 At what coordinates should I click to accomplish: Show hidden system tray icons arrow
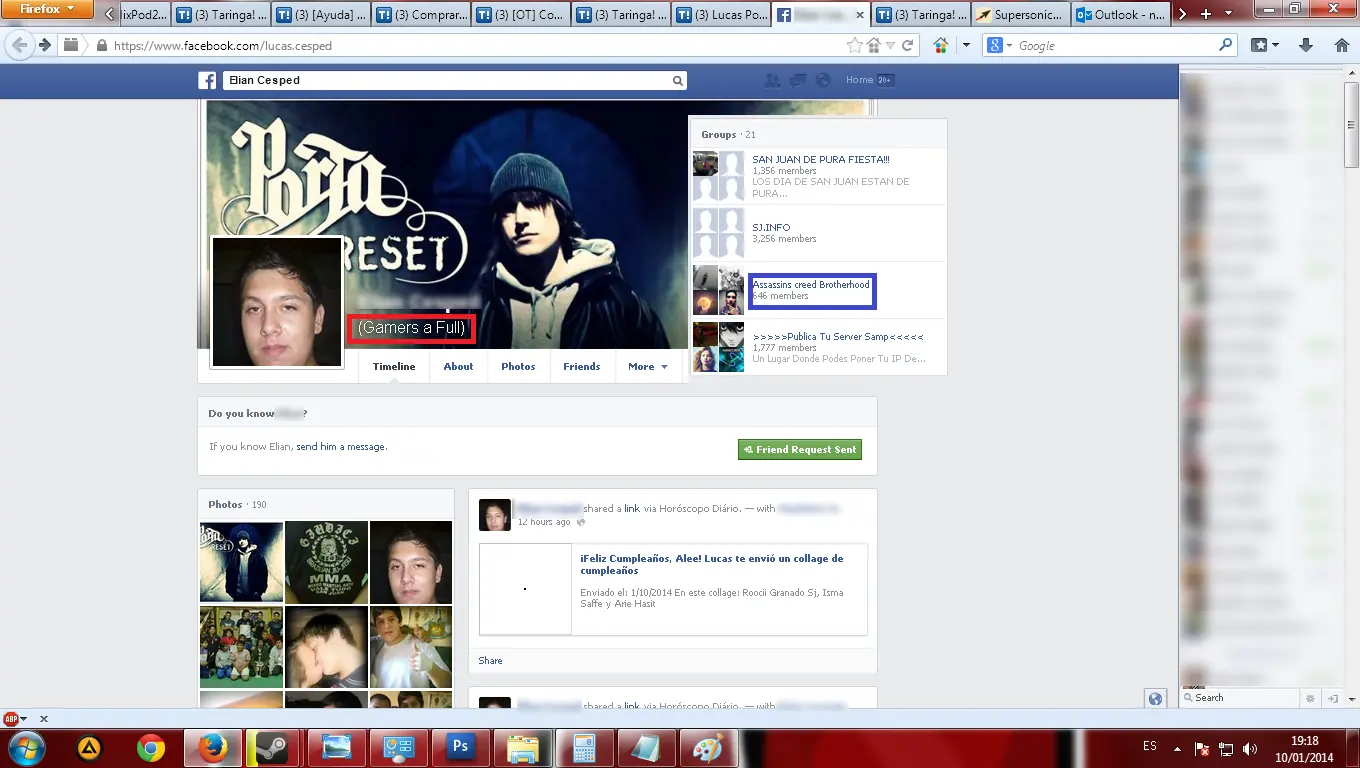tap(1177, 747)
